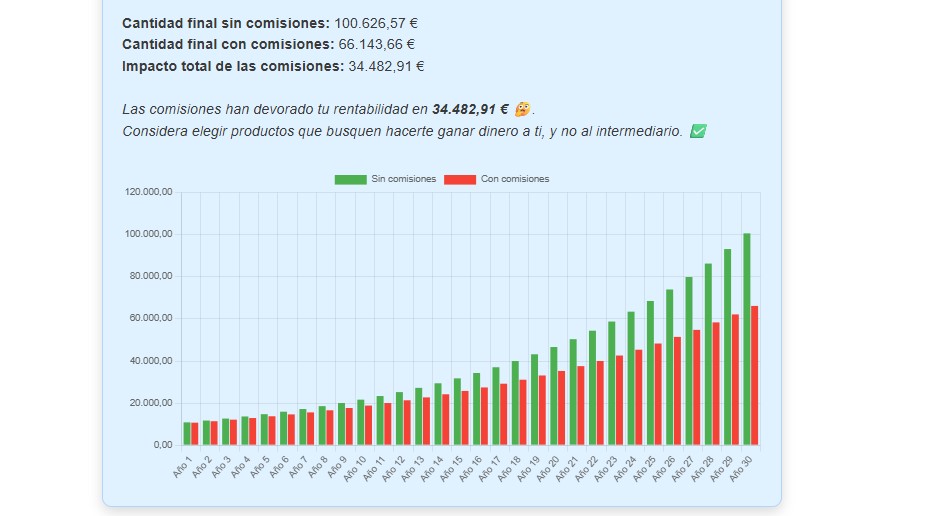Click the 'Sin comisiones' legend label
932x516 pixels.
pyautogui.click(x=404, y=179)
